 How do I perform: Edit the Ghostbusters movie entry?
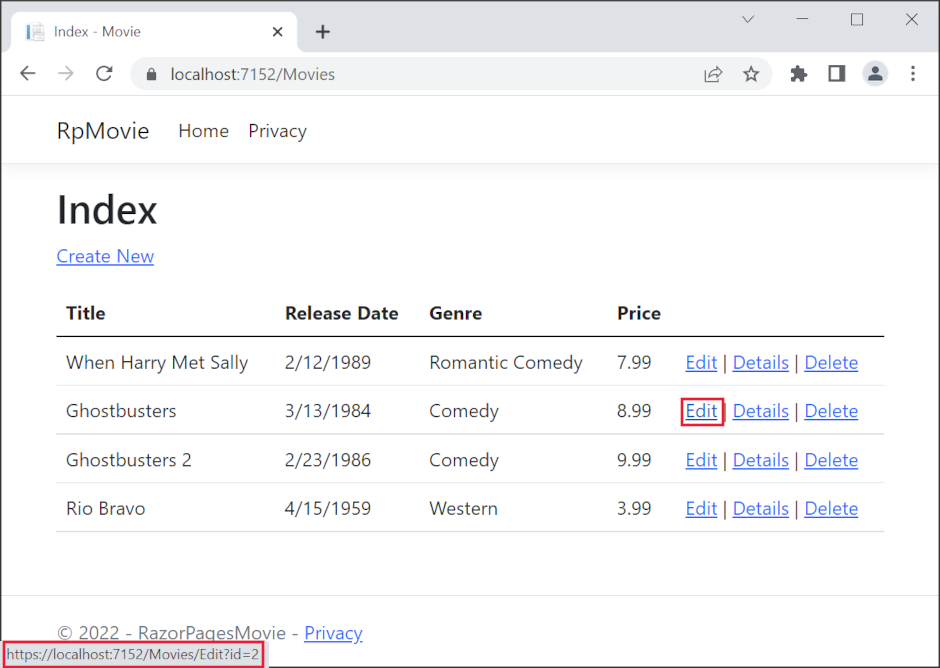701,411
